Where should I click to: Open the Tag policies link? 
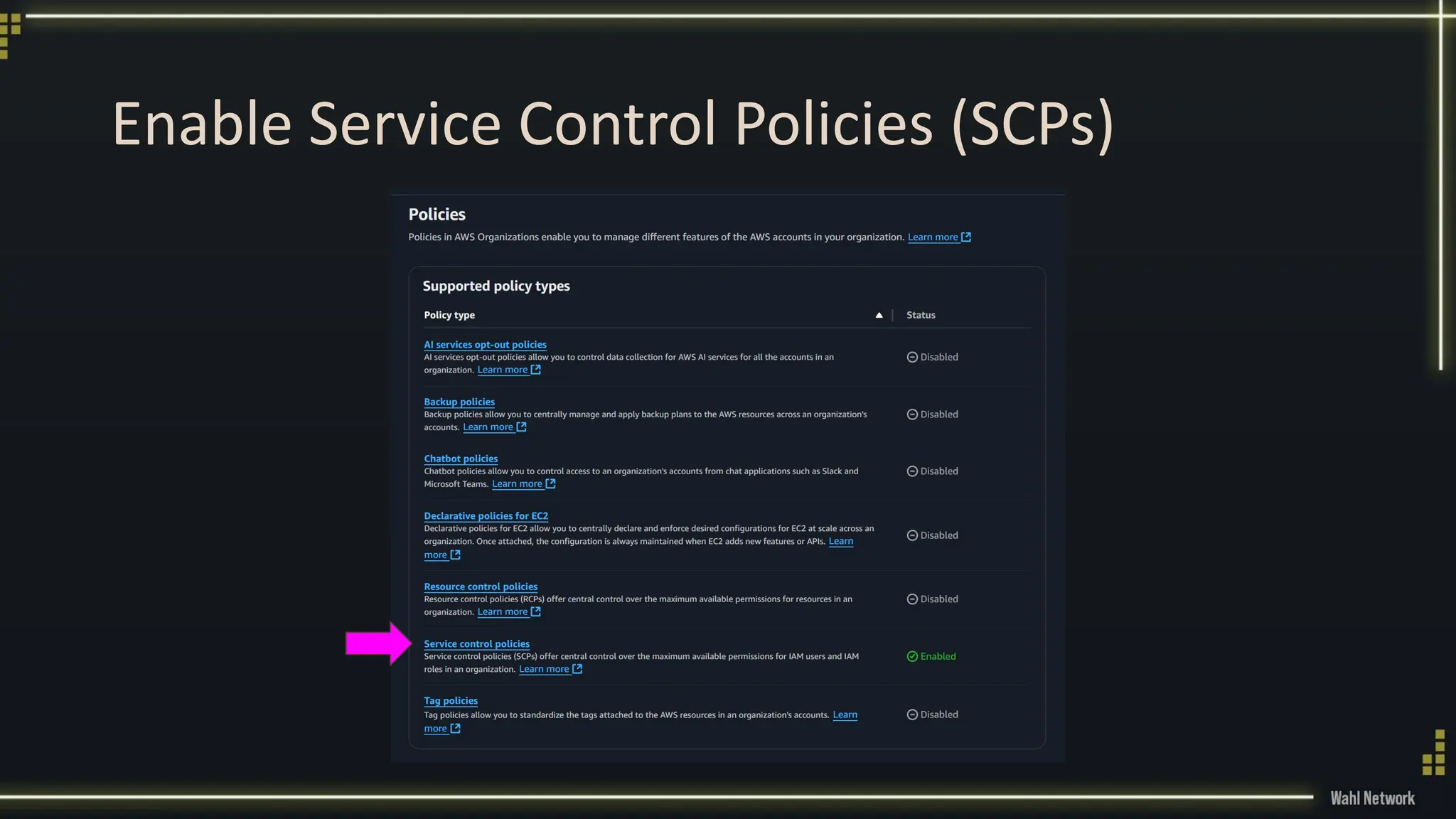[451, 701]
